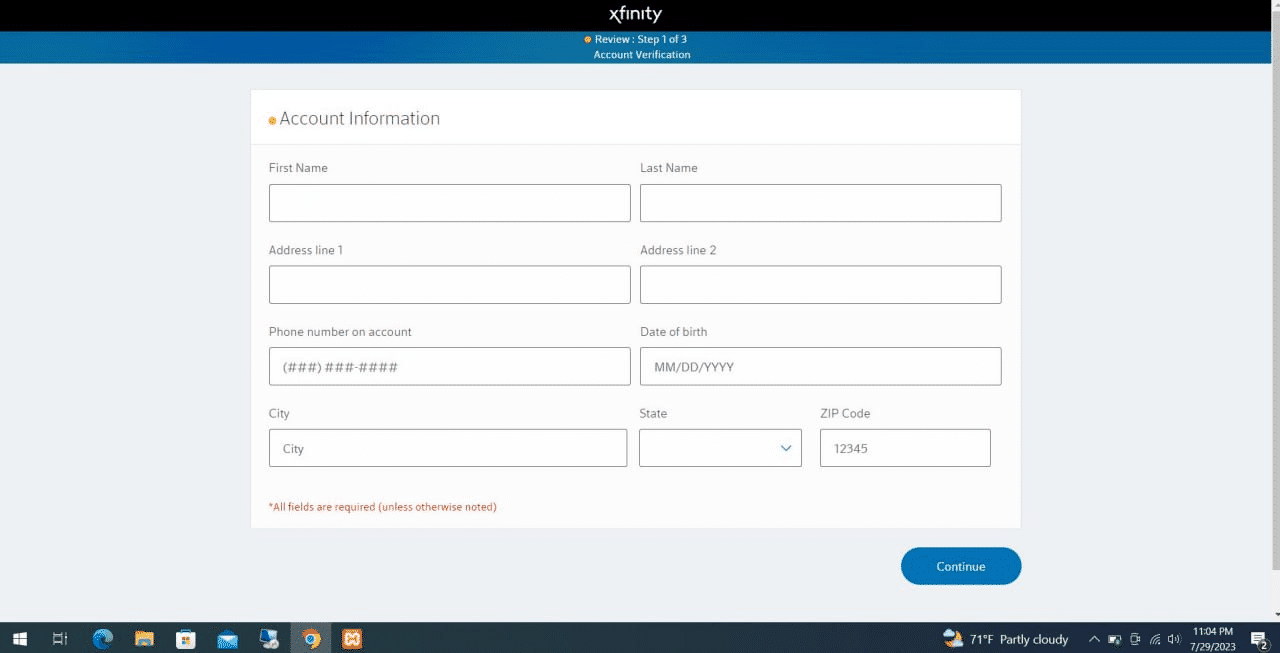
Task: Open the Wi-Fi network tray icon
Action: pos(1155,639)
